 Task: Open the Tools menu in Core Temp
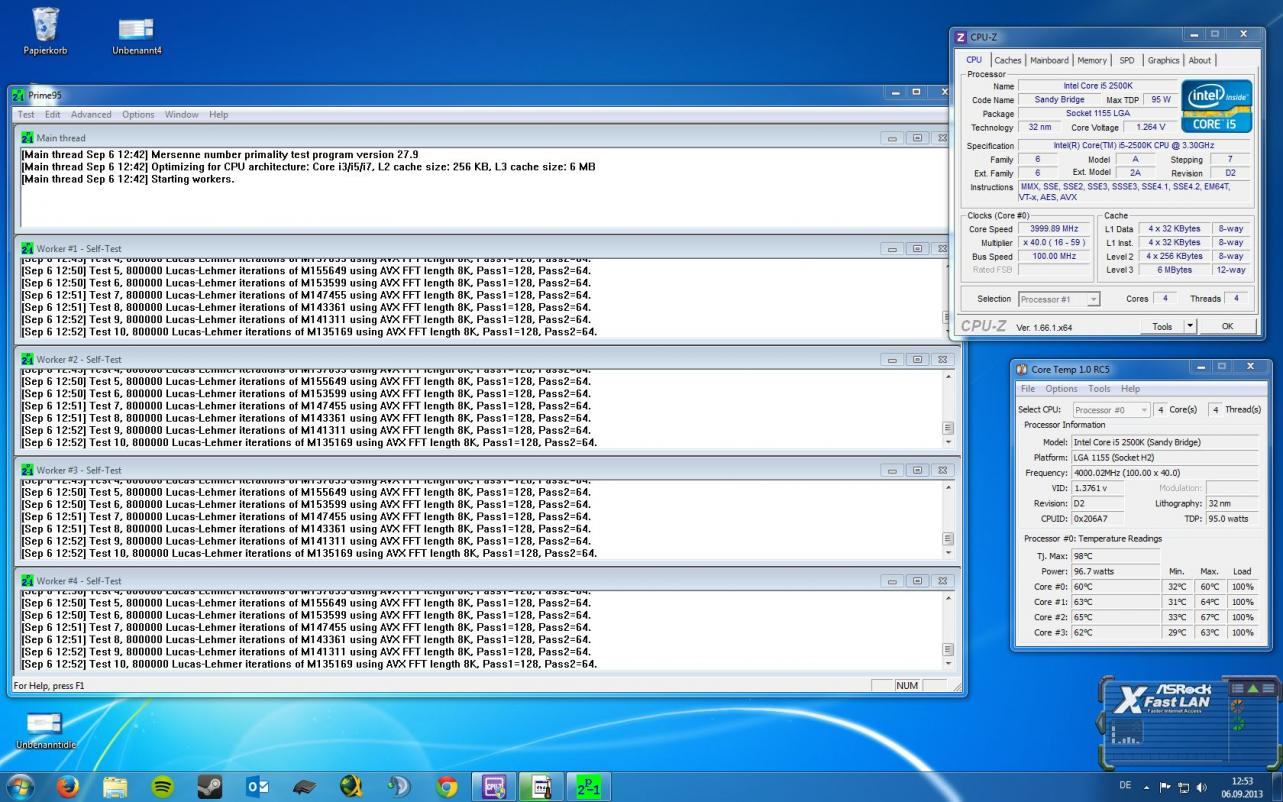tap(1099, 388)
